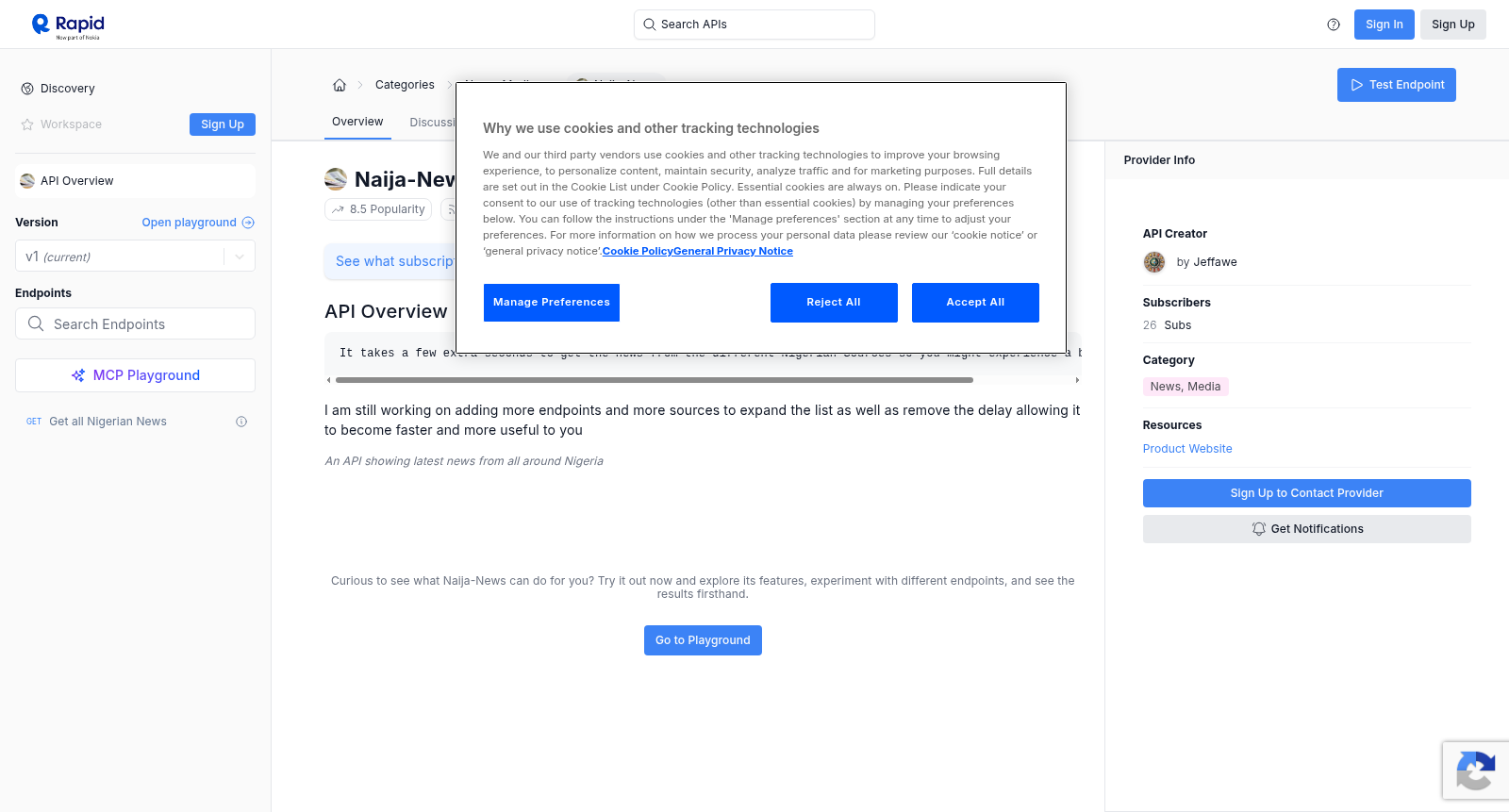This screenshot has height=812, width=1509.
Task: Click the Sign In button
Action: pos(1385,25)
